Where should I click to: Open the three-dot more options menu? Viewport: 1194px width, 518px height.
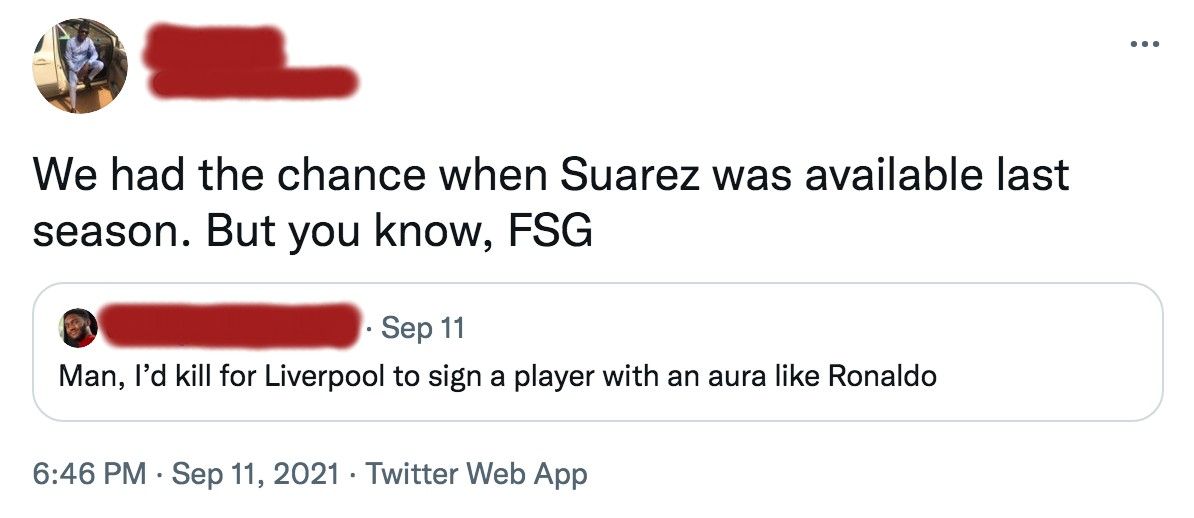click(1145, 44)
